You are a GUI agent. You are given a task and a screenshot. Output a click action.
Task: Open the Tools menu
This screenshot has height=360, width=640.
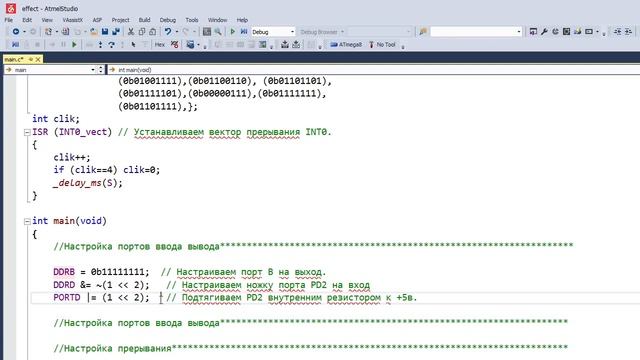click(x=191, y=20)
